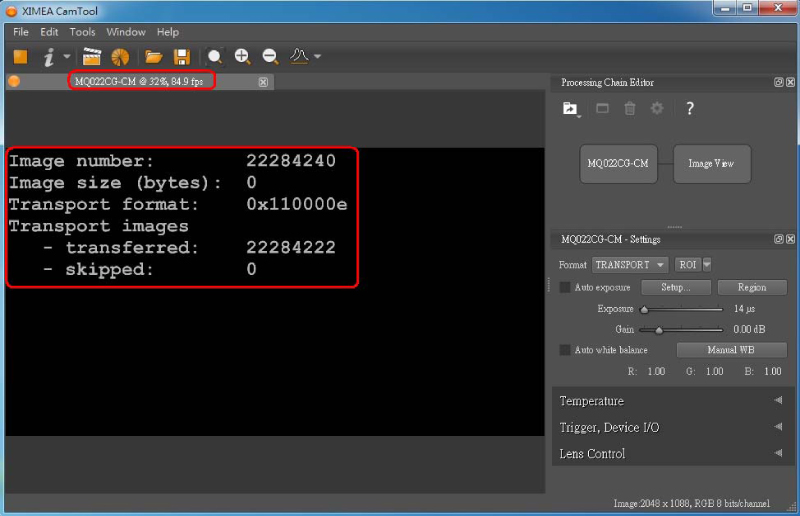Expand the info icon dropdown arrow
This screenshot has width=800, height=516.
pos(67,56)
